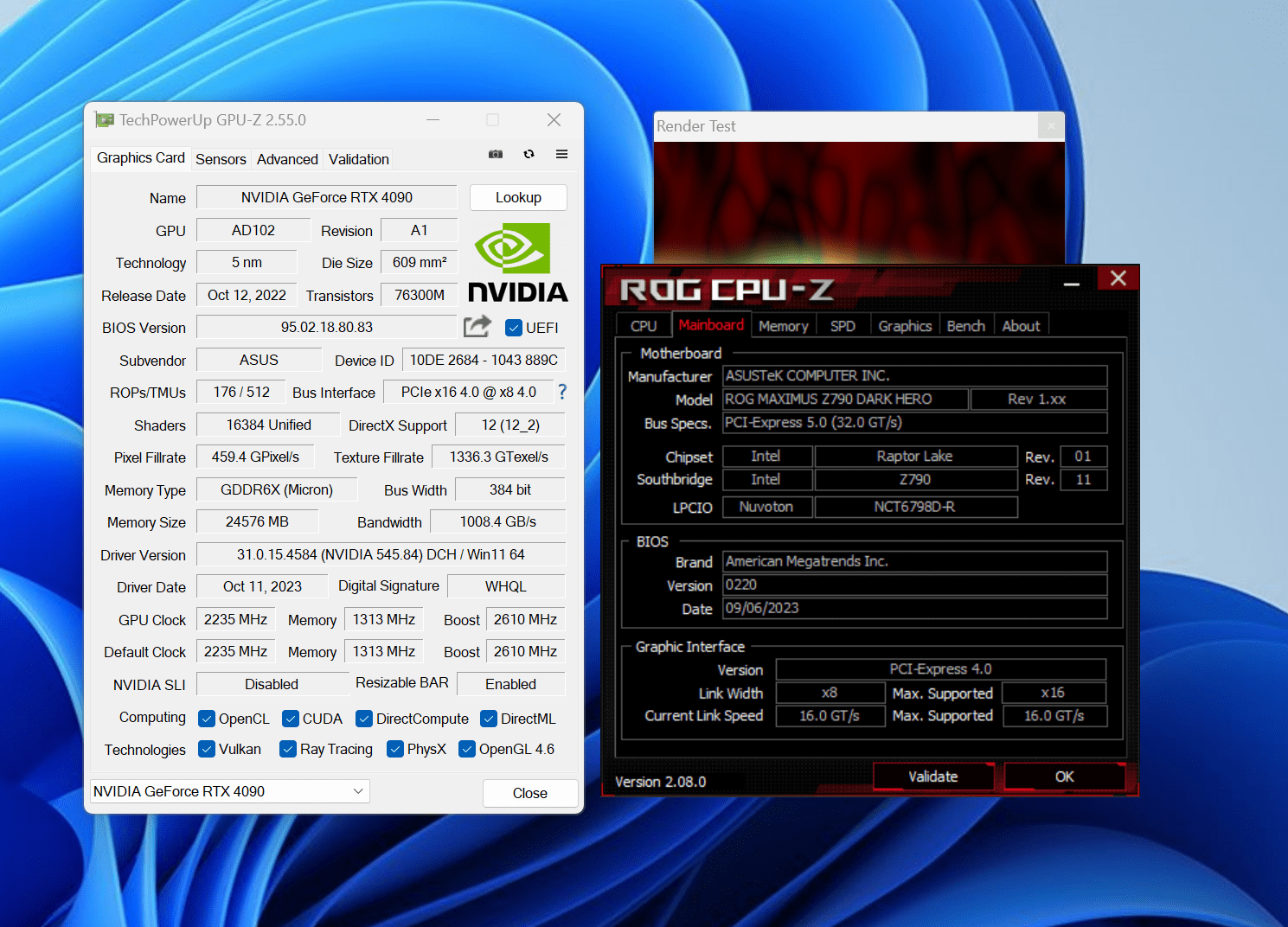Toggle the CUDA checkbox
Viewport: 1288px width, 927px height.
(x=291, y=719)
